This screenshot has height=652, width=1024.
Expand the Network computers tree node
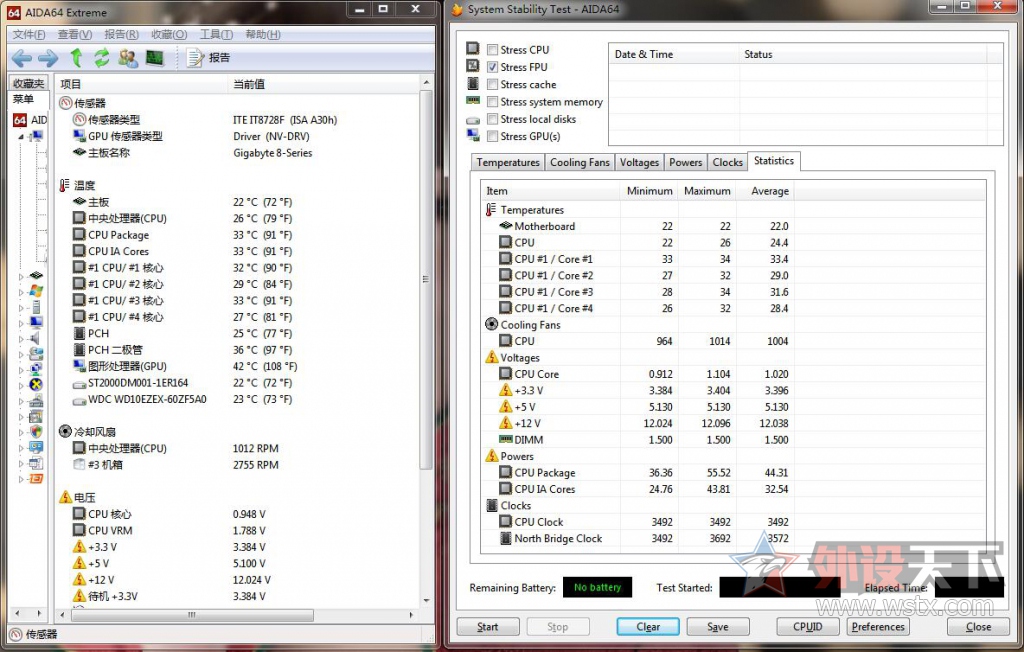21,370
